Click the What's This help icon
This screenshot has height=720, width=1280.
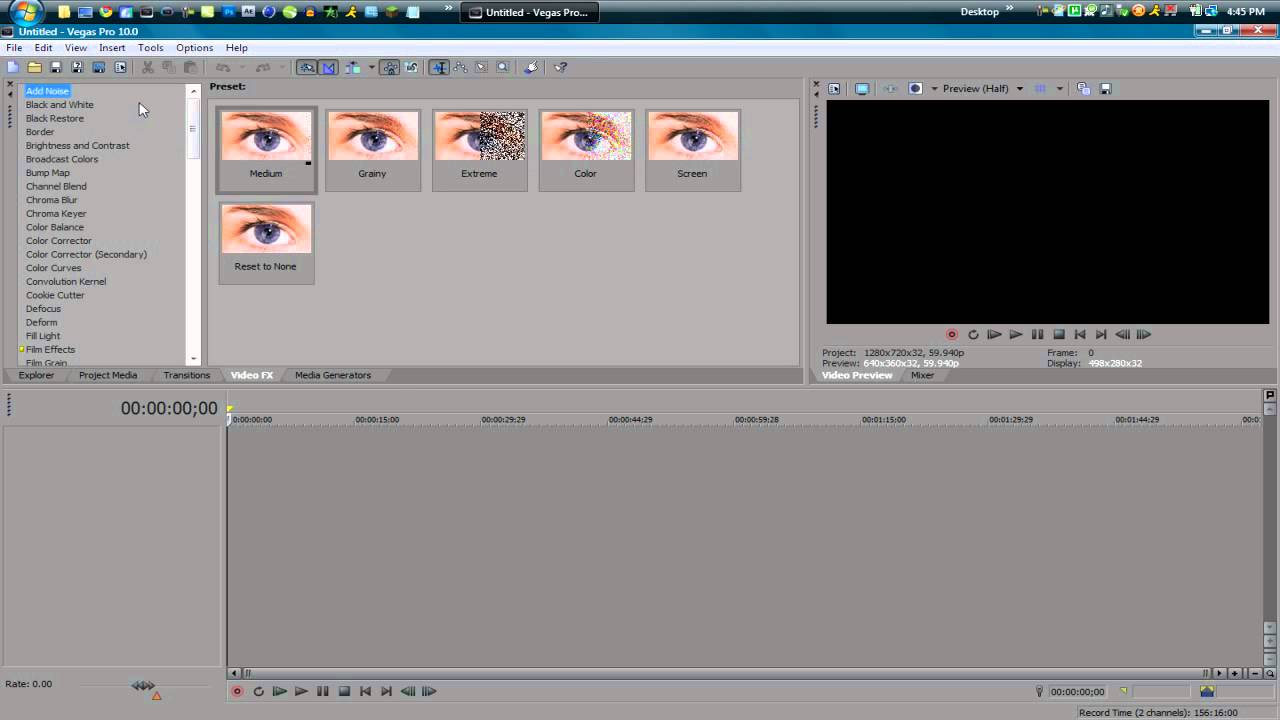pos(560,67)
